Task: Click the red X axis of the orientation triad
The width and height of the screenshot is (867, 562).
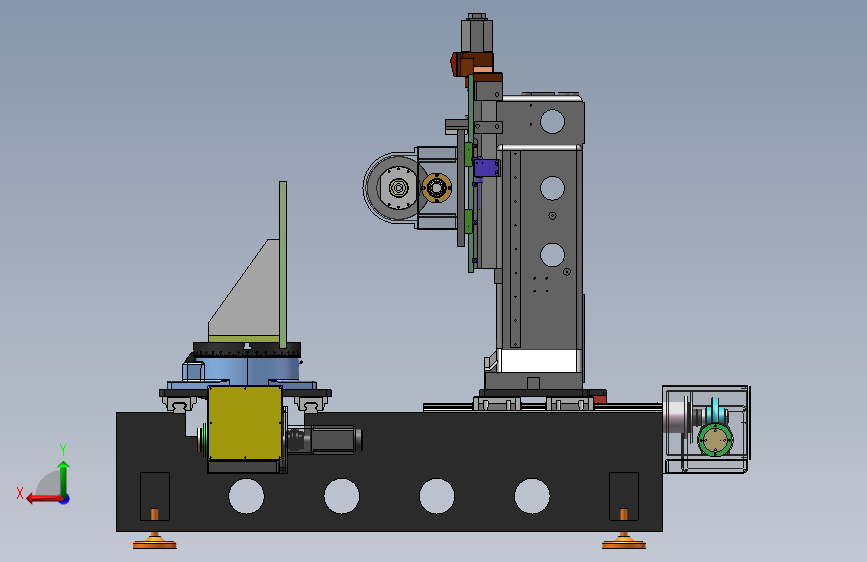Action: click(44, 499)
